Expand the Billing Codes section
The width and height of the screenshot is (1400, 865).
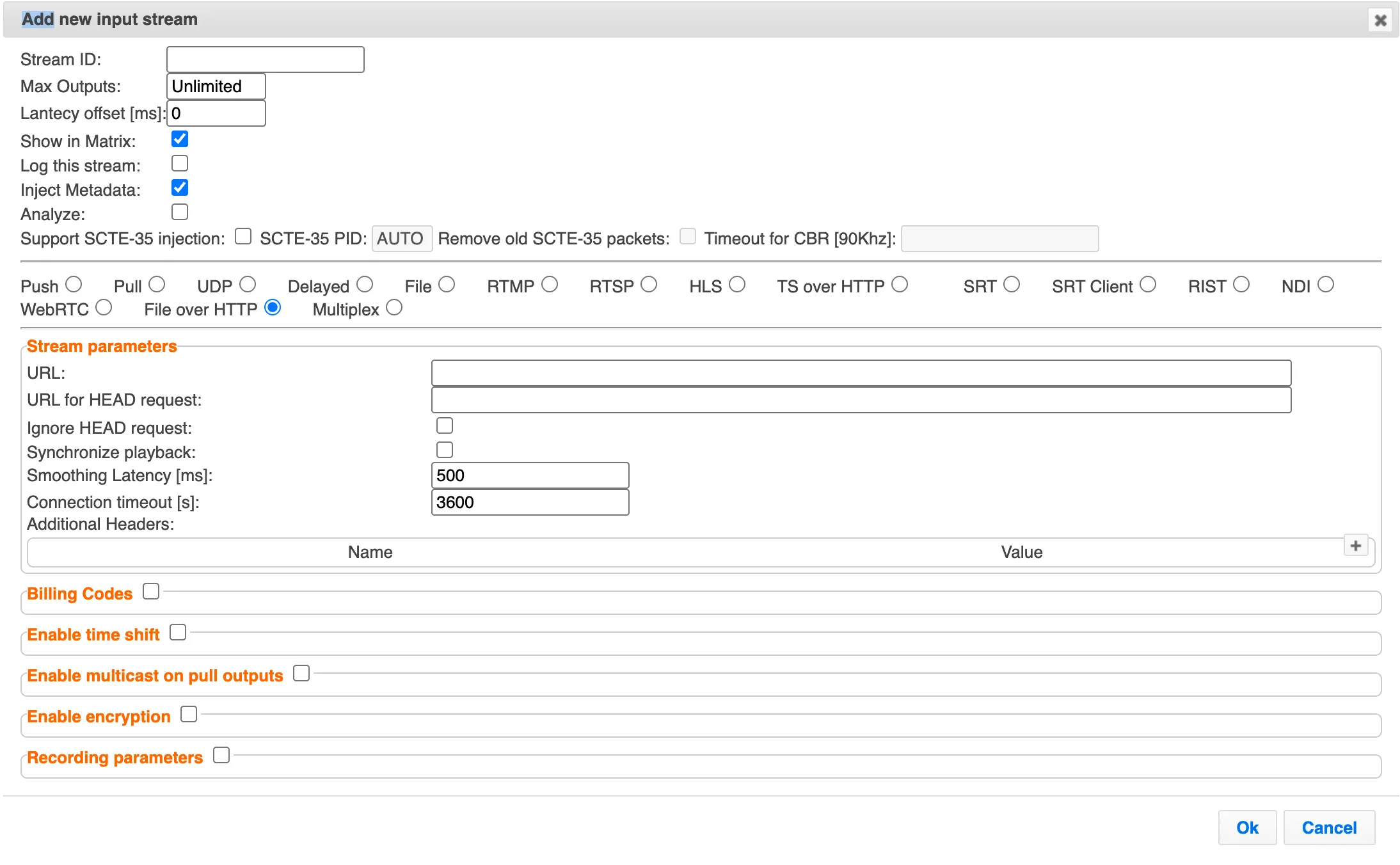tap(151, 591)
